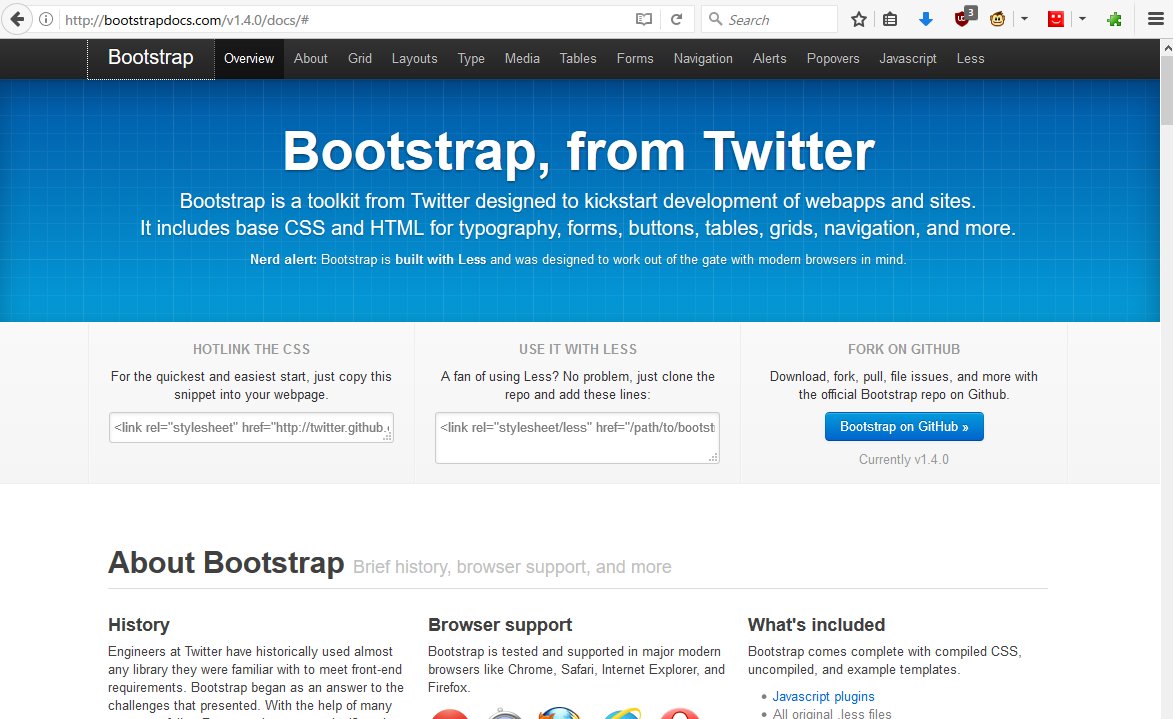Image resolution: width=1173 pixels, height=719 pixels.
Task: Bookmark this page with the star icon
Action: pyautogui.click(x=859, y=19)
